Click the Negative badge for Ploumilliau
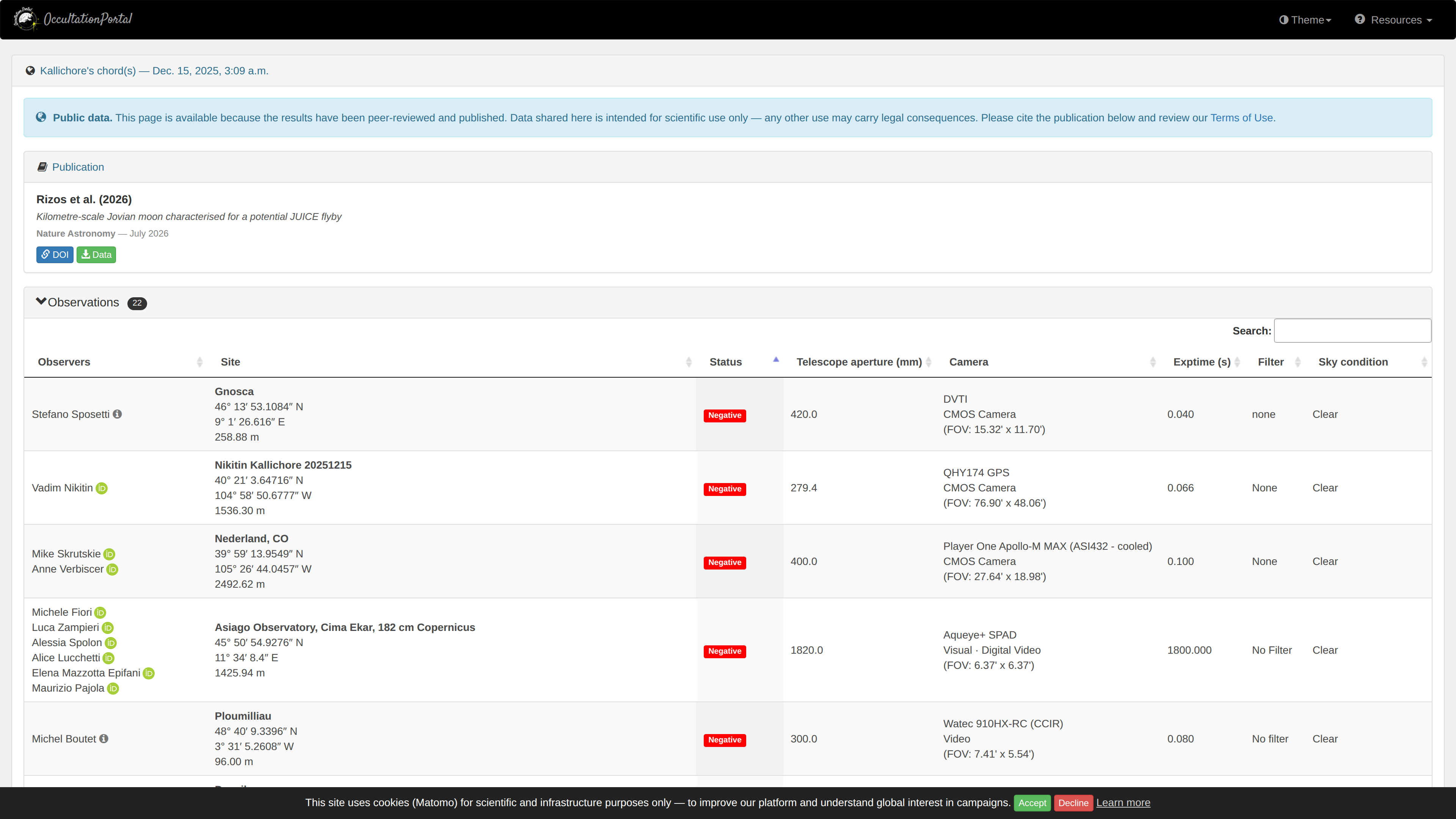 coord(725,740)
